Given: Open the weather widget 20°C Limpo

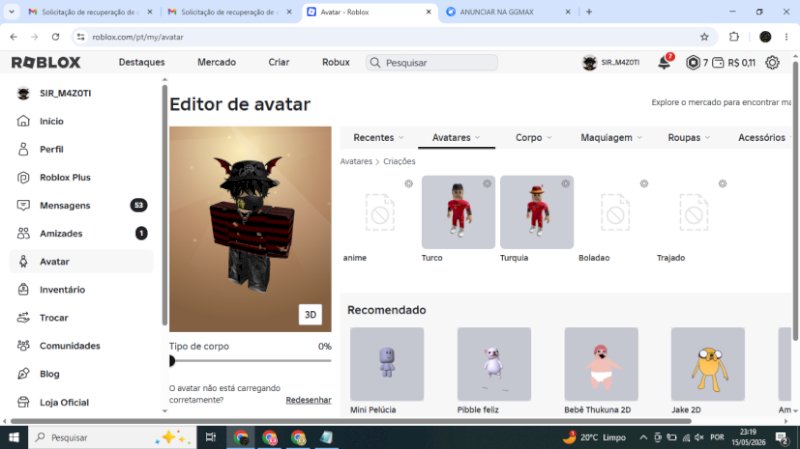Looking at the screenshot, I should 594,437.
